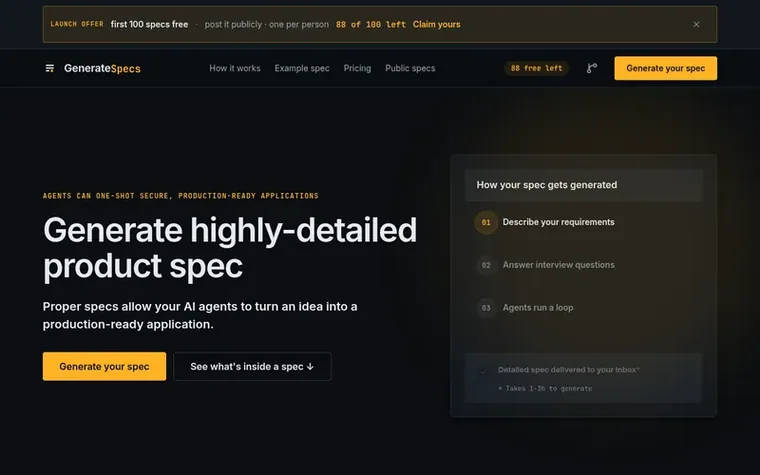Select Agents run a loop step

[x=538, y=307]
